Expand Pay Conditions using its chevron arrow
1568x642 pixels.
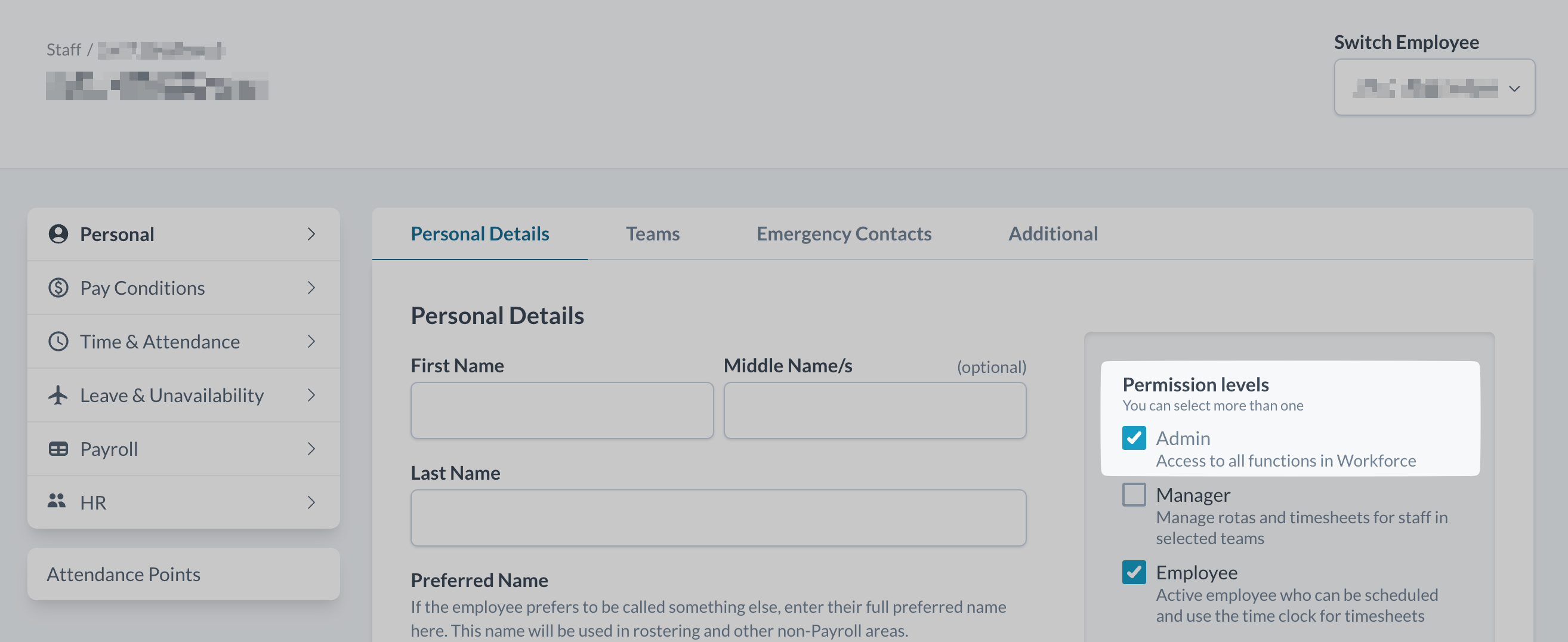pyautogui.click(x=311, y=288)
